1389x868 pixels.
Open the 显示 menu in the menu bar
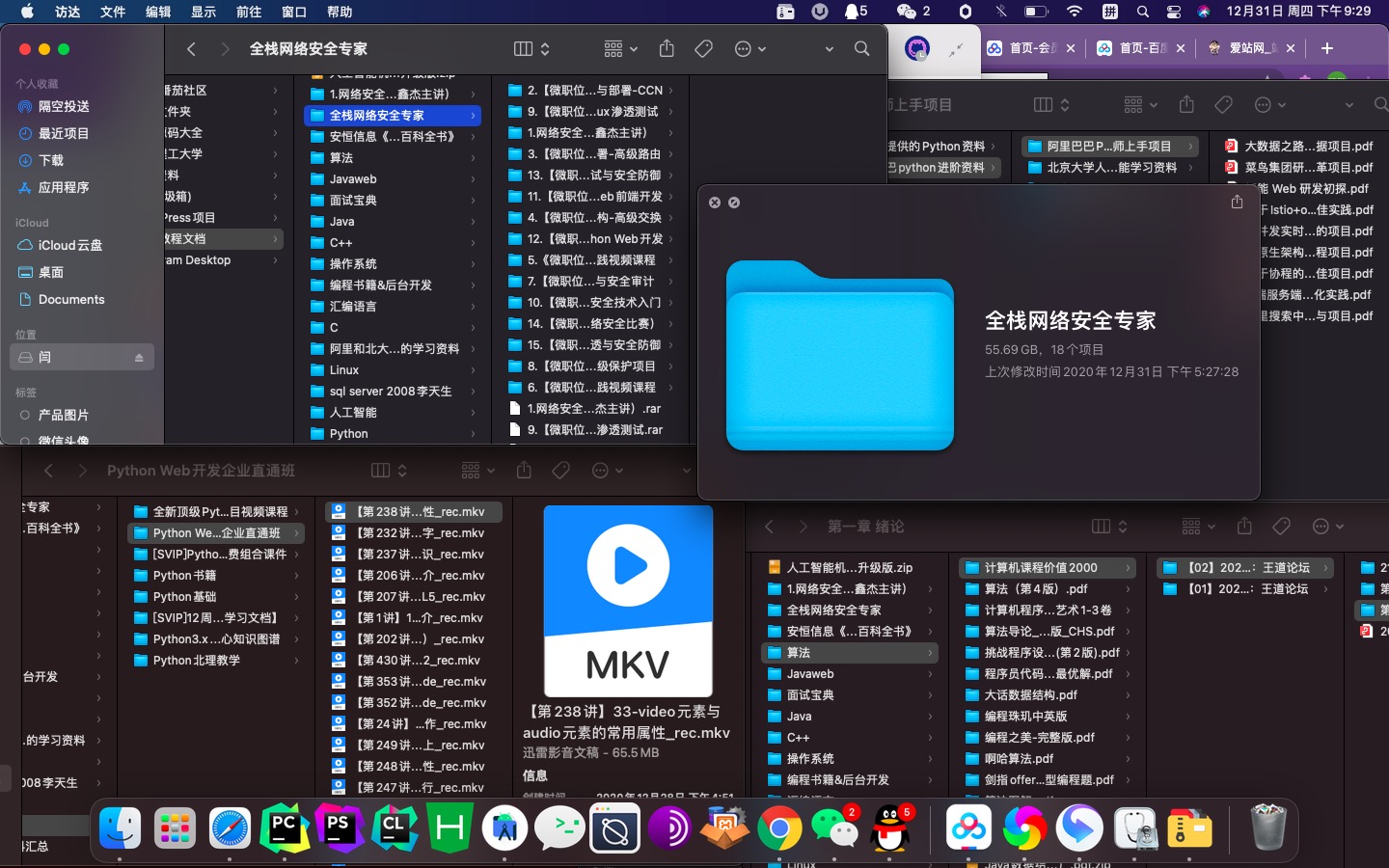204,12
